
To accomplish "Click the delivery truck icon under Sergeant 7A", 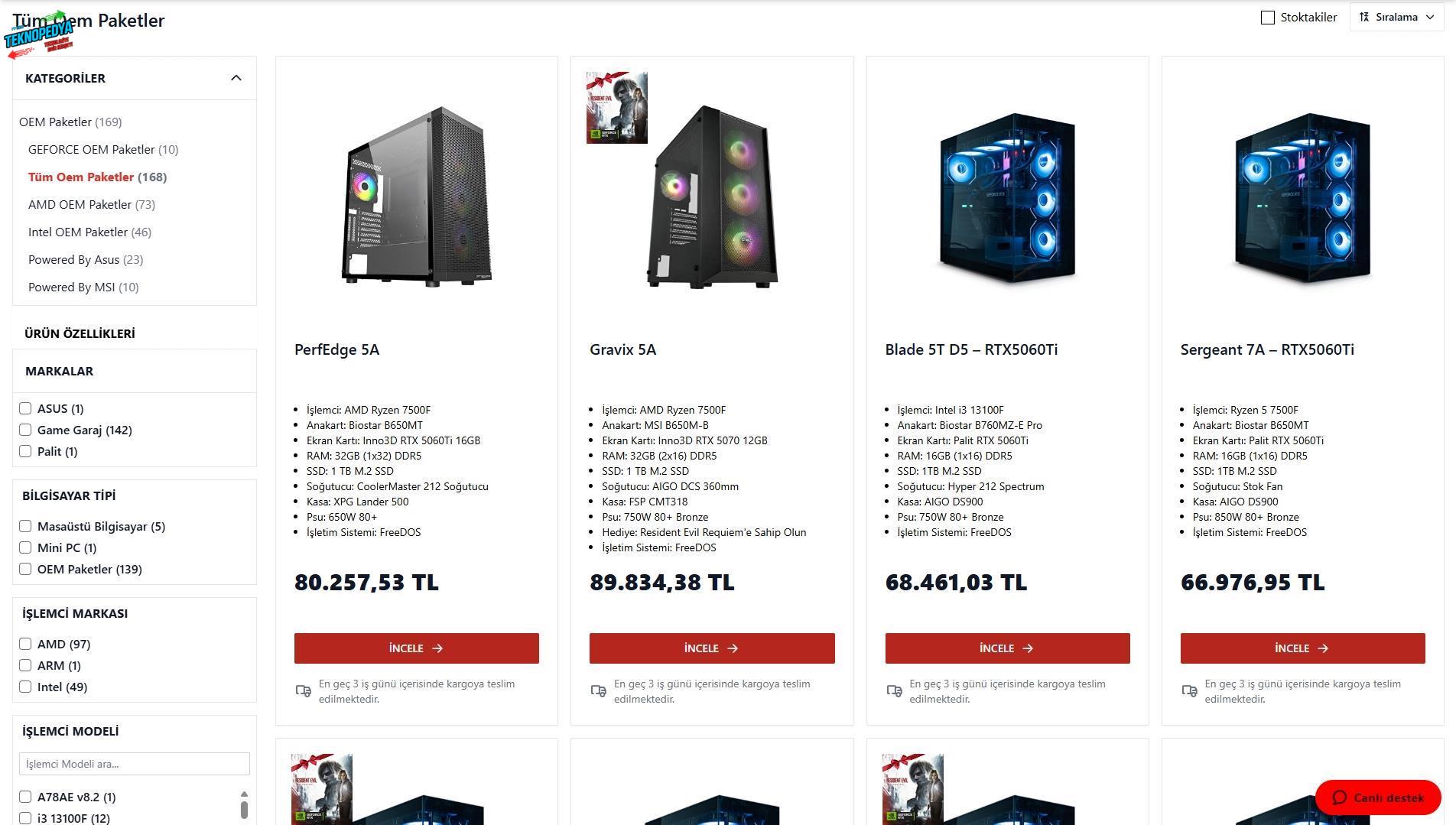I will (x=1189, y=691).
